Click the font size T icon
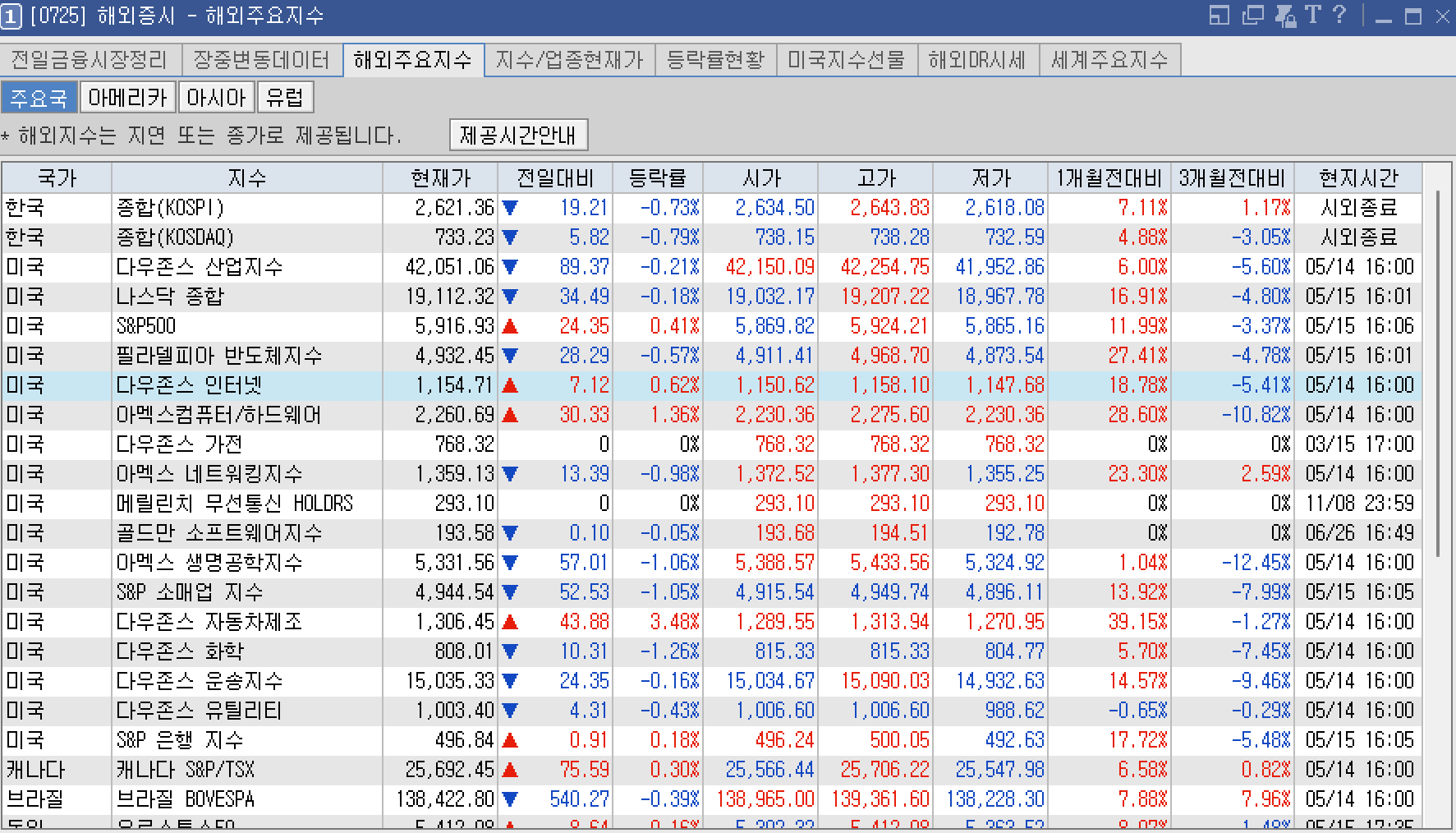The width and height of the screenshot is (1456, 833). pyautogui.click(x=1314, y=14)
